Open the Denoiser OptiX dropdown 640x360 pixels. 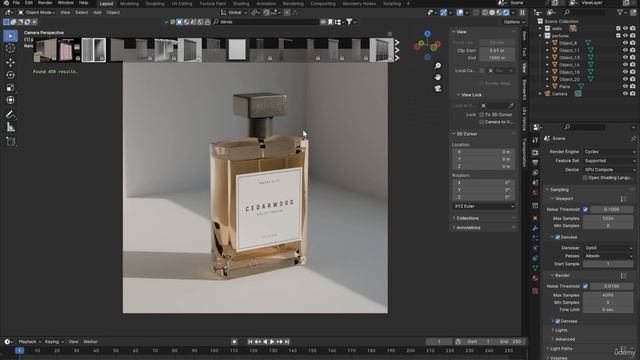coord(608,248)
